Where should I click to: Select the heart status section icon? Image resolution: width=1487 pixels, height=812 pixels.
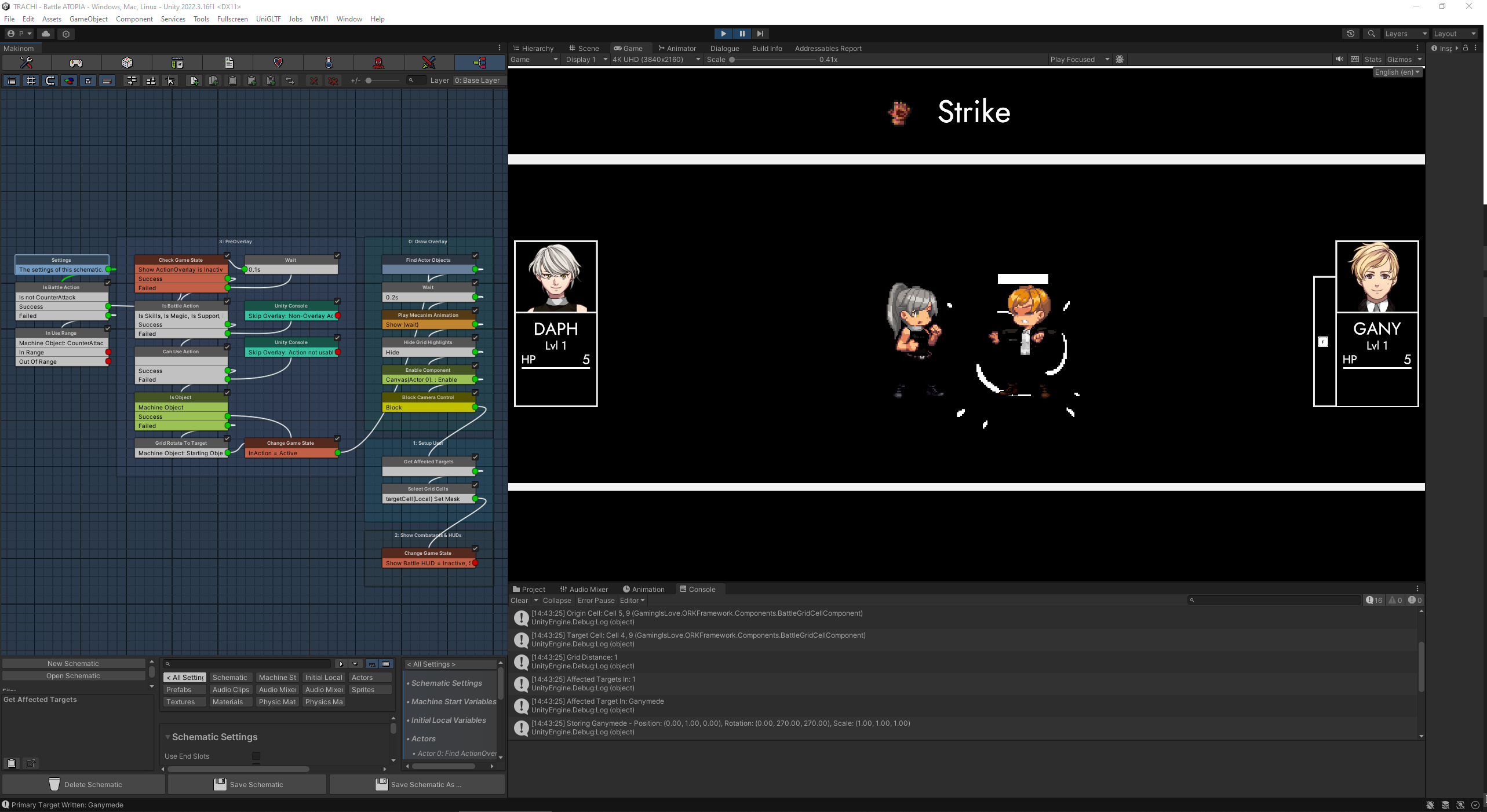tap(278, 63)
